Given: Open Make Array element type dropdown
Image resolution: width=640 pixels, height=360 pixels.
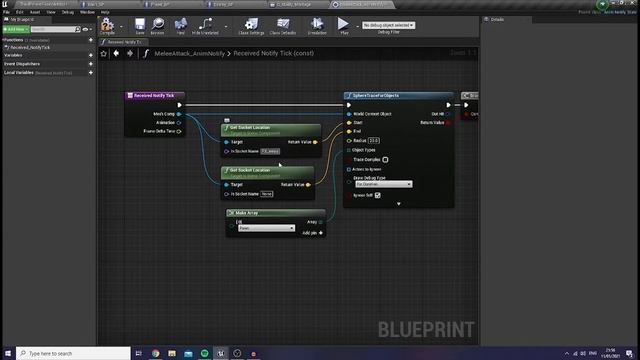Looking at the screenshot, I should point(266,228).
